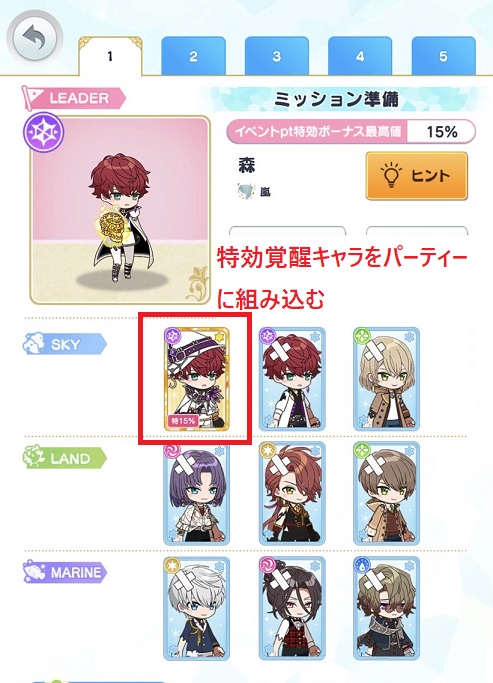Viewport: 493px width, 683px height.
Task: Open party tab 4
Action: coord(360,57)
